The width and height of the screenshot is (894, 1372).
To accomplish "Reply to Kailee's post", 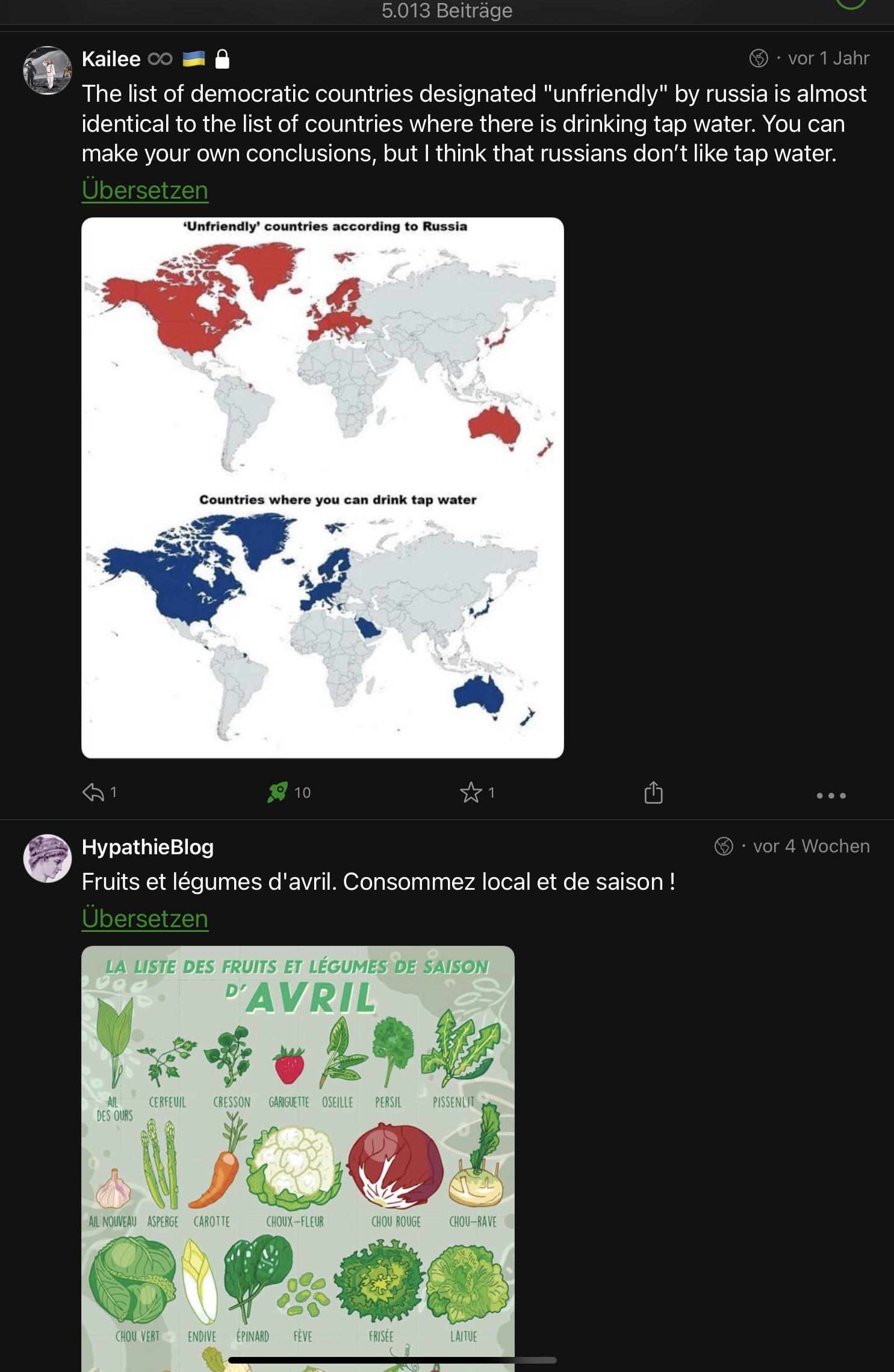I will pyautogui.click(x=93, y=792).
